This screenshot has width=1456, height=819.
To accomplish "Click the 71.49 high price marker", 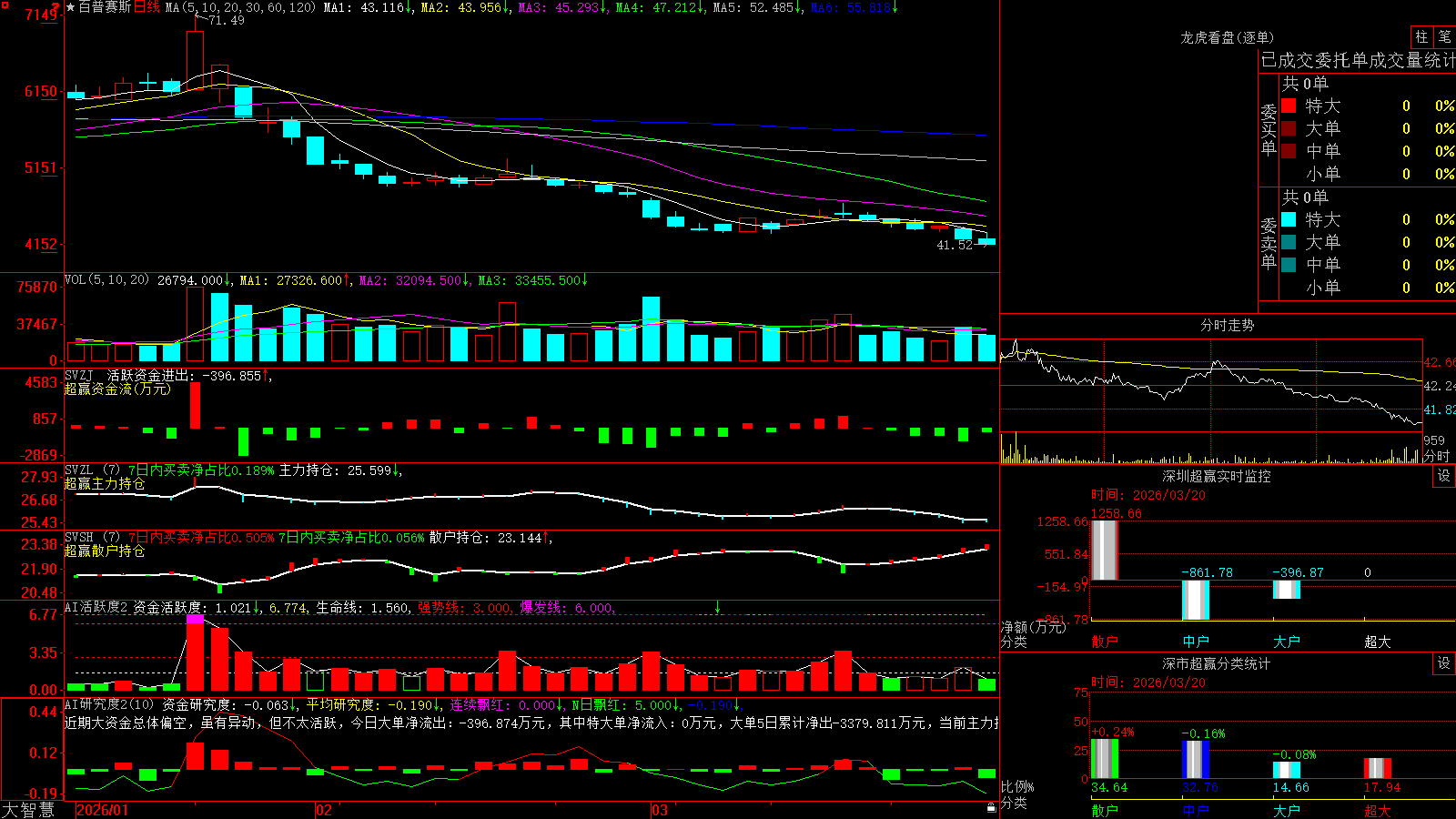I will click(226, 20).
